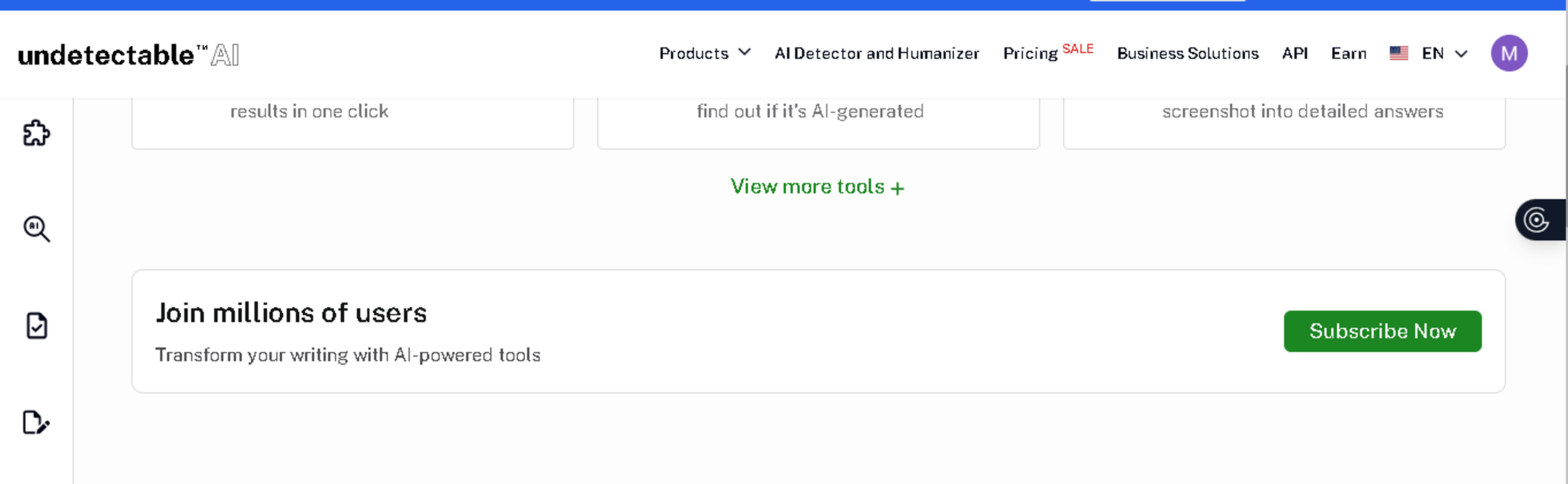Go to Business Solutions
1568x484 pixels.
point(1187,53)
